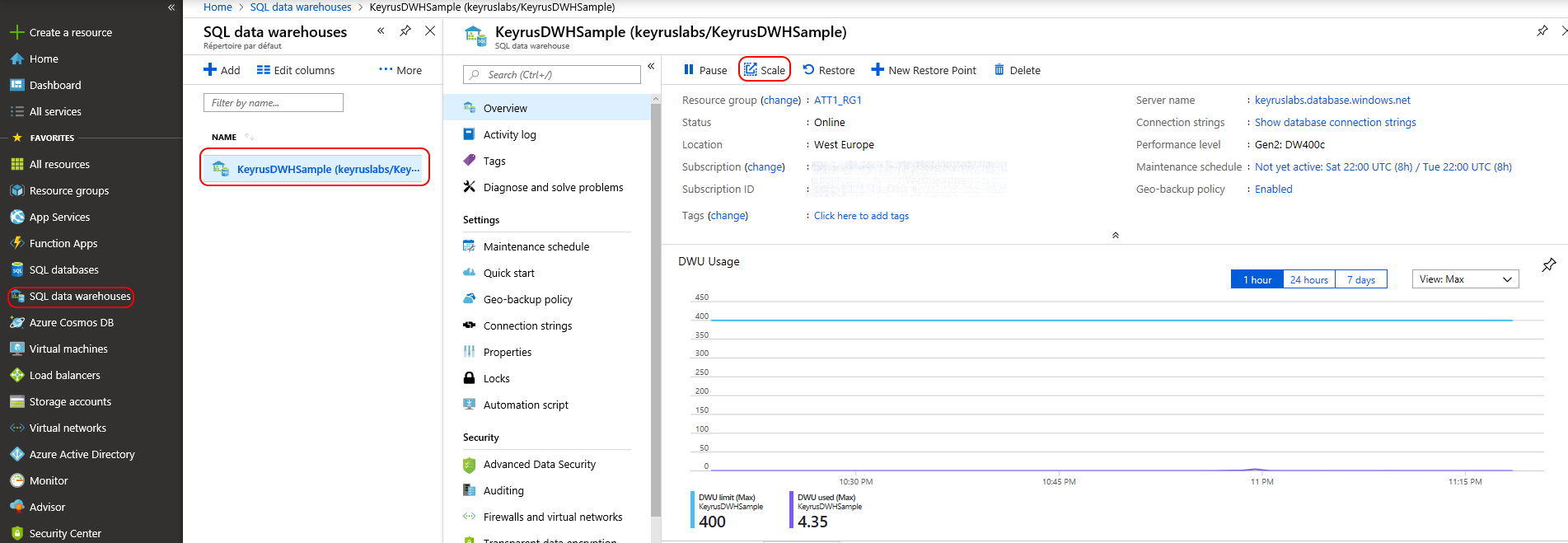
Task: Pin the DWU Usage chart to dashboard
Action: point(1549,264)
